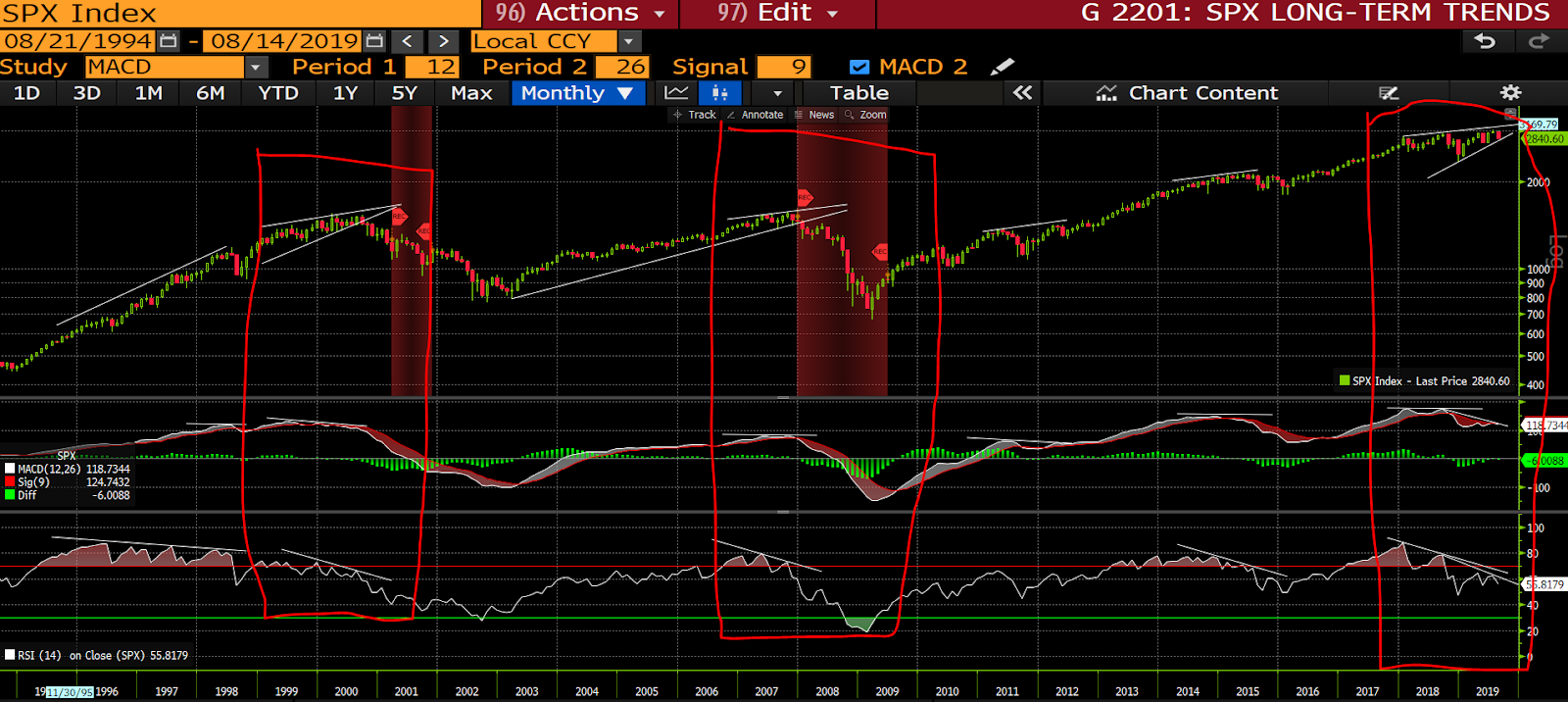
Task: Click the 2001 recession marker on chart
Action: tap(400, 217)
